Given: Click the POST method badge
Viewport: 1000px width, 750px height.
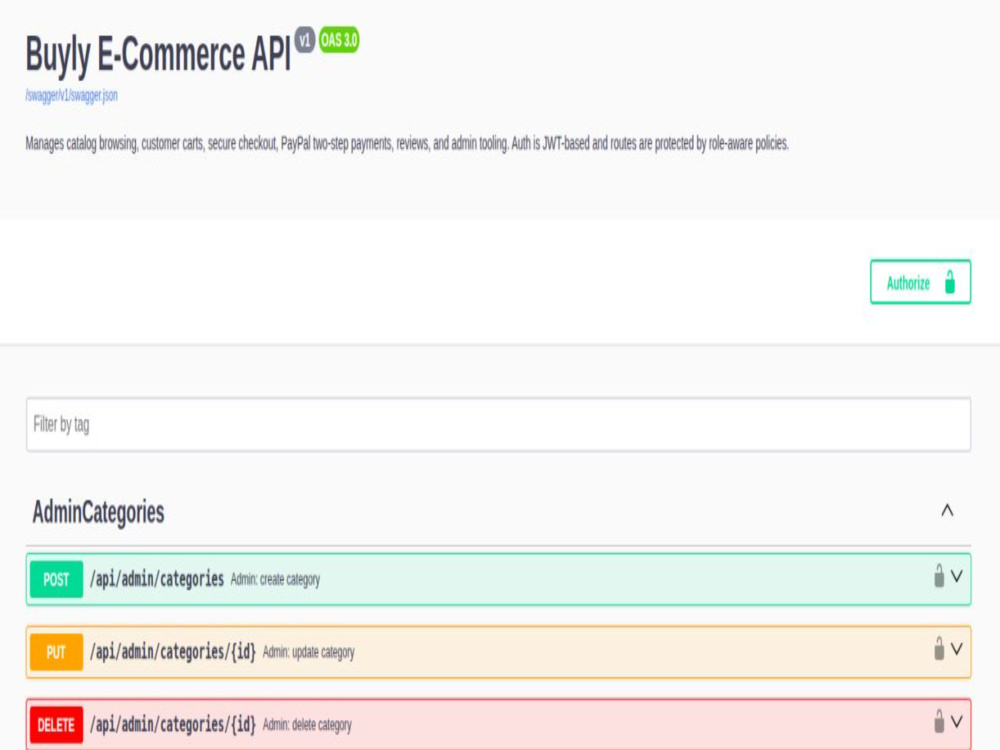Looking at the screenshot, I should coord(56,579).
